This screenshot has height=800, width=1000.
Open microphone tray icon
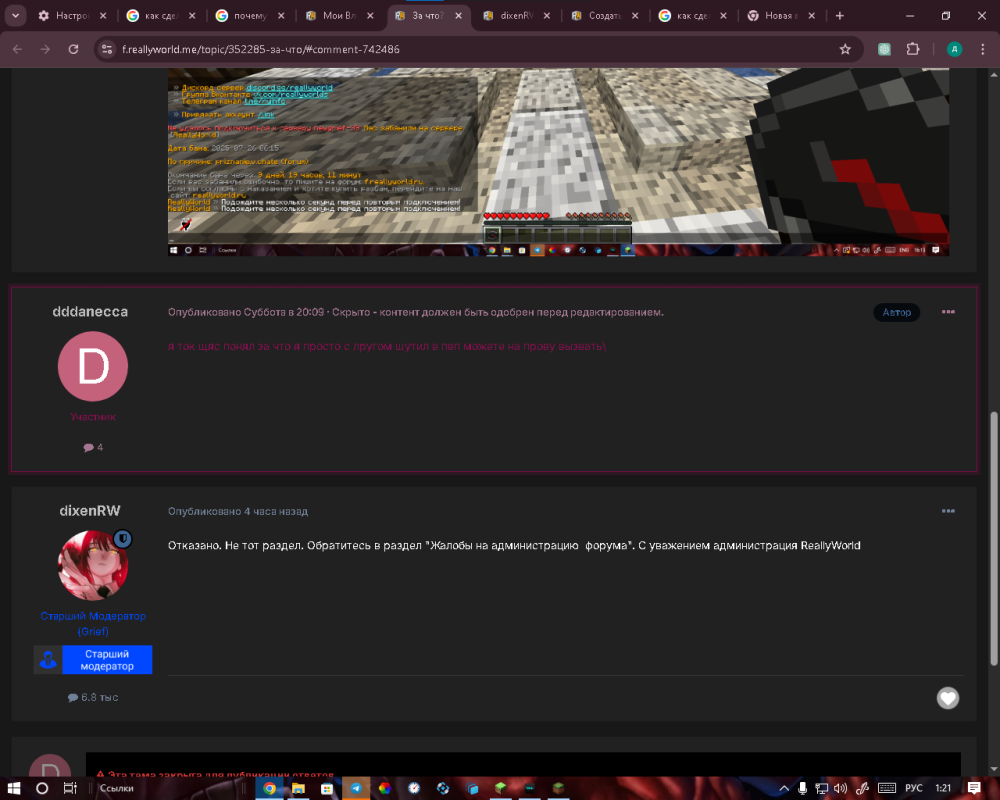coord(802,789)
